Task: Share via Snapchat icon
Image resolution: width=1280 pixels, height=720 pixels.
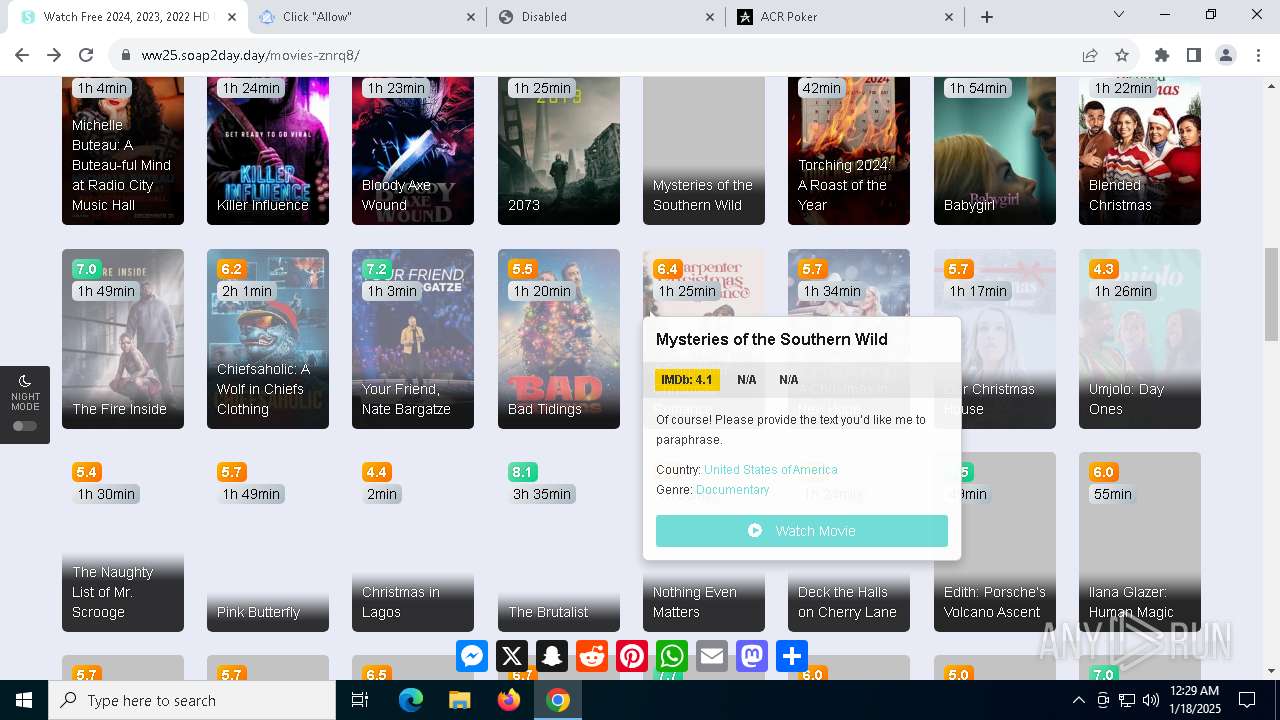Action: [x=552, y=656]
